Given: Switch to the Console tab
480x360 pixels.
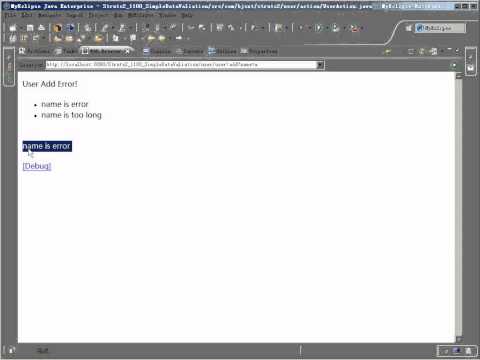Looking at the screenshot, I should point(157,51).
